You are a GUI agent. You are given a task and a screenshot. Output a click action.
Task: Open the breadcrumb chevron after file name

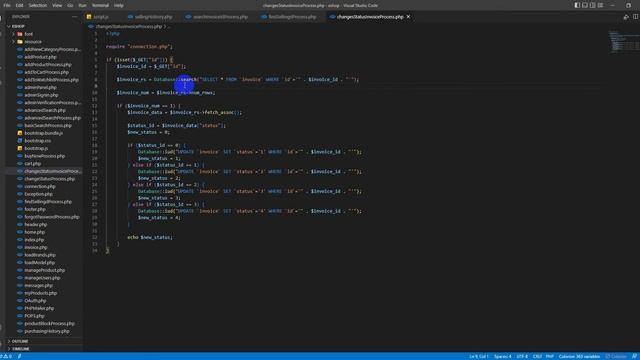pos(165,27)
